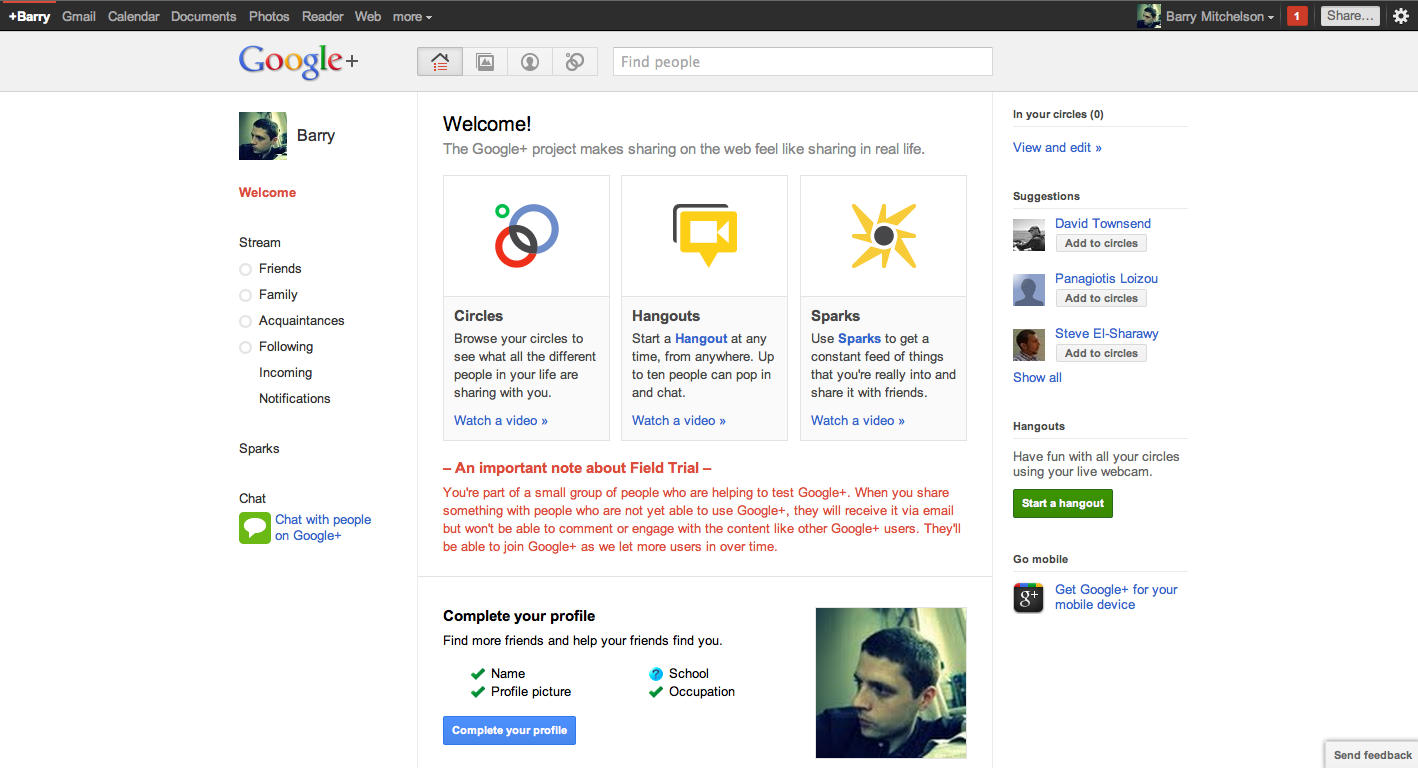The image size is (1418, 768).
Task: Click the Google+ logo
Action: (x=298, y=61)
